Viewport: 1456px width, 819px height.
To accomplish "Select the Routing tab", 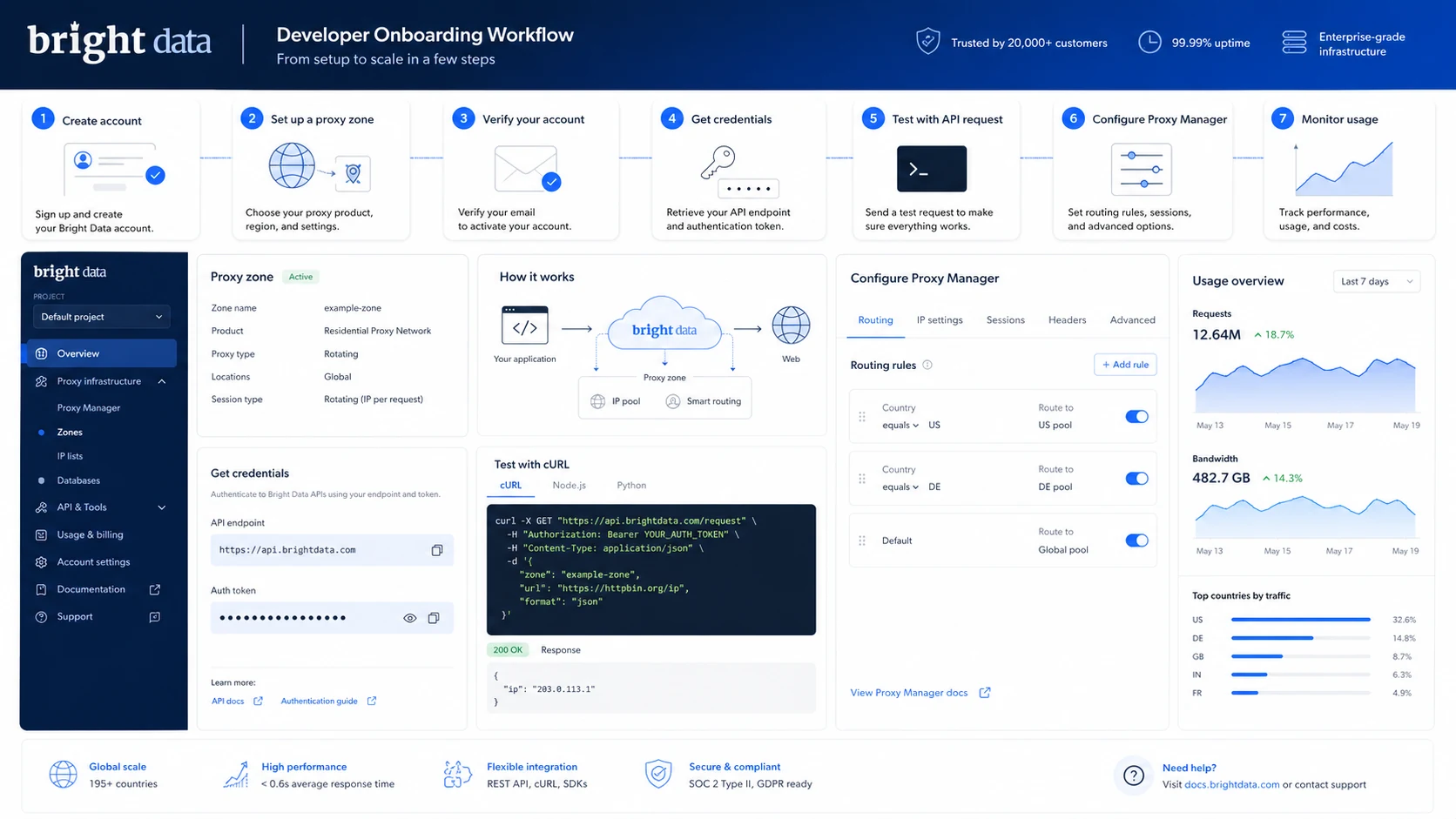I will [x=875, y=320].
